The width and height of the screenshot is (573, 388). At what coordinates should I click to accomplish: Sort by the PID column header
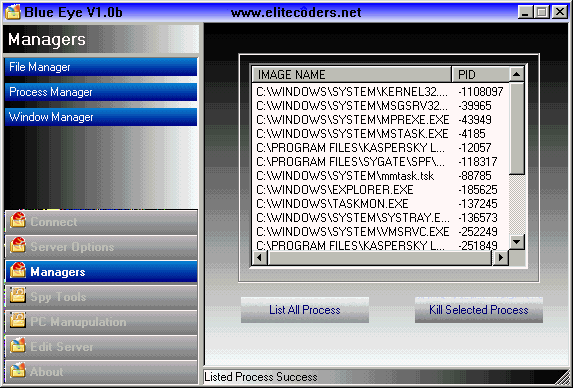tap(480, 75)
